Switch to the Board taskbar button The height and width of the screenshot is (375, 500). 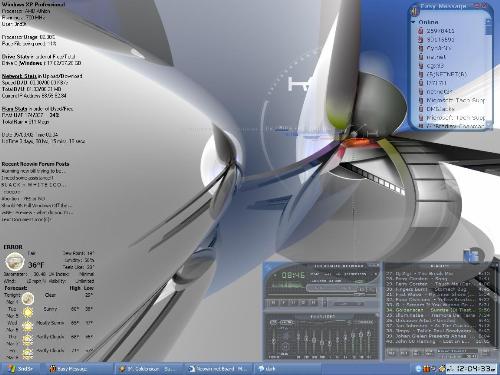click(219, 369)
